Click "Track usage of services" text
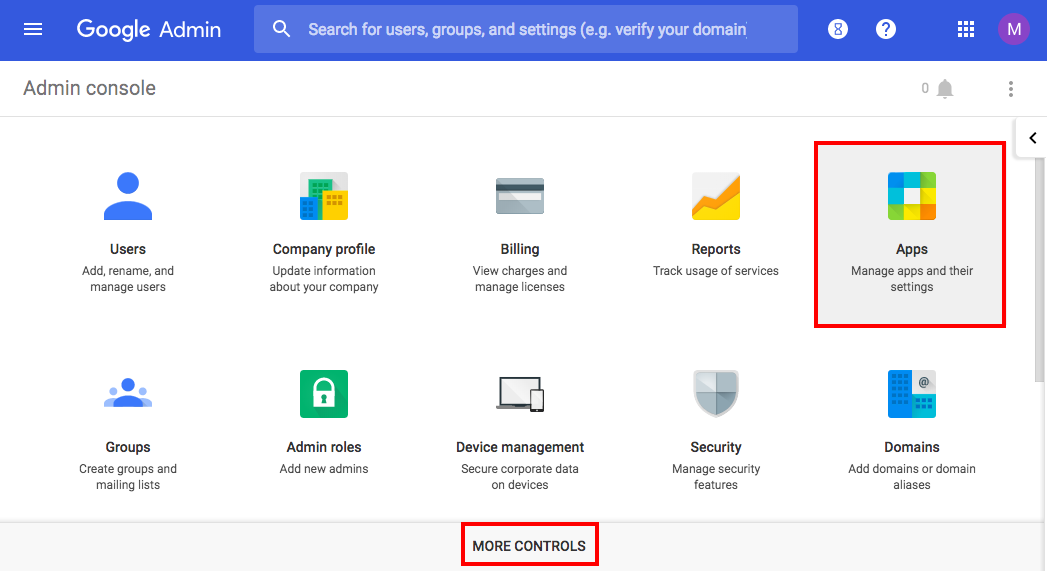 pos(716,270)
